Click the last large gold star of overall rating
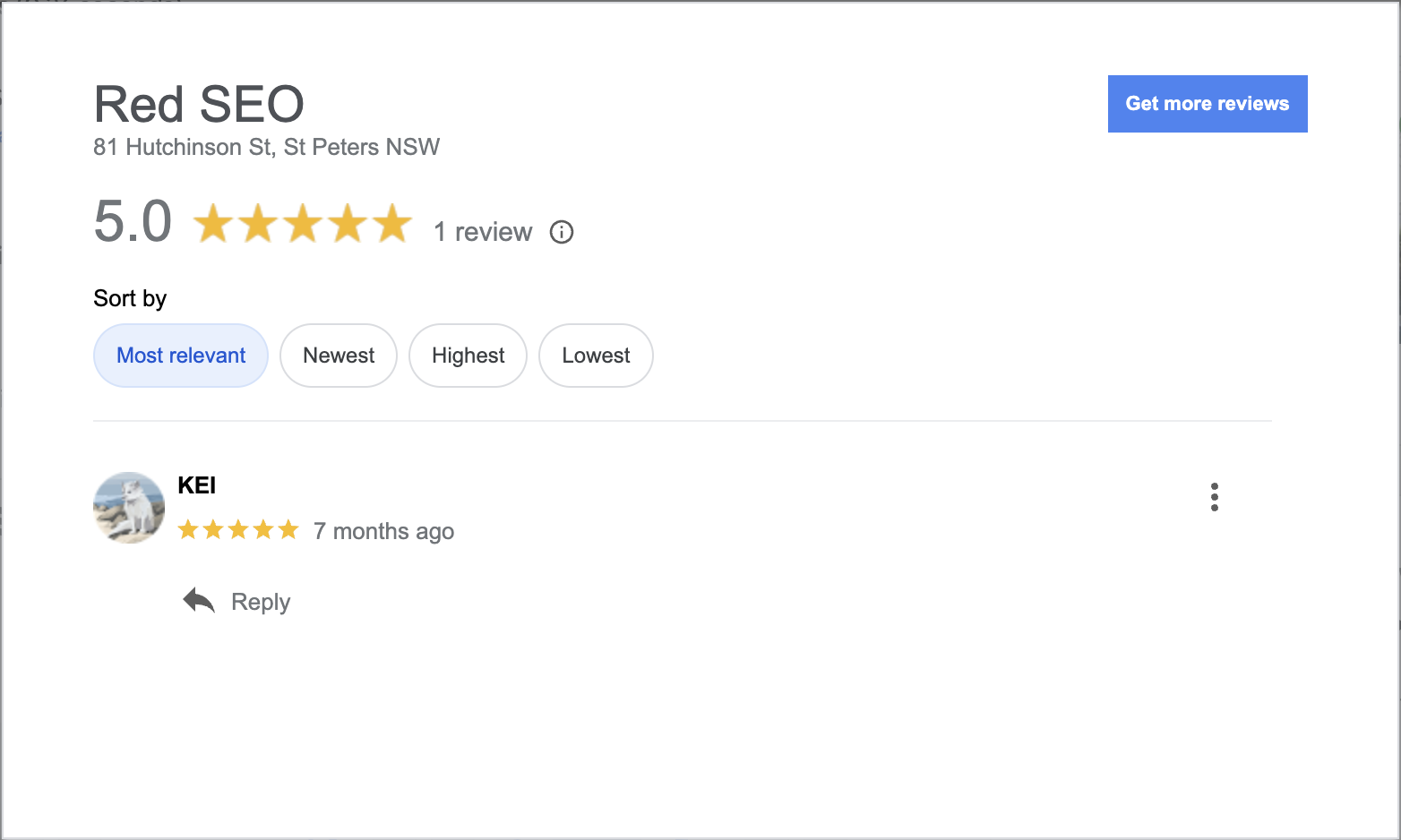 coord(392,223)
